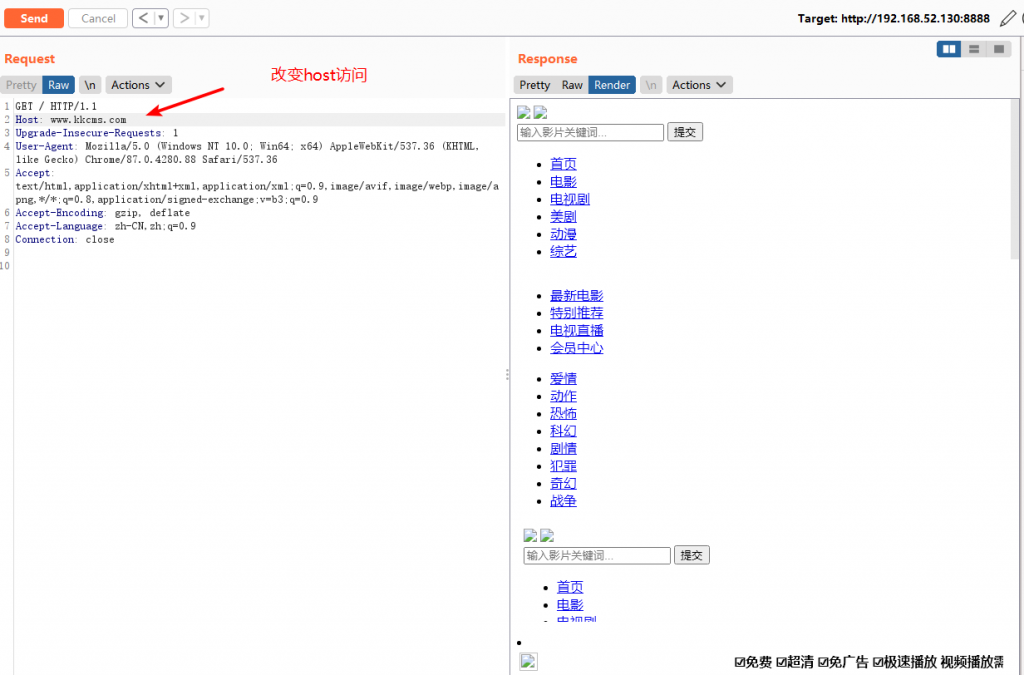Open the 动漫 link
The image size is (1024, 675).
point(563,234)
